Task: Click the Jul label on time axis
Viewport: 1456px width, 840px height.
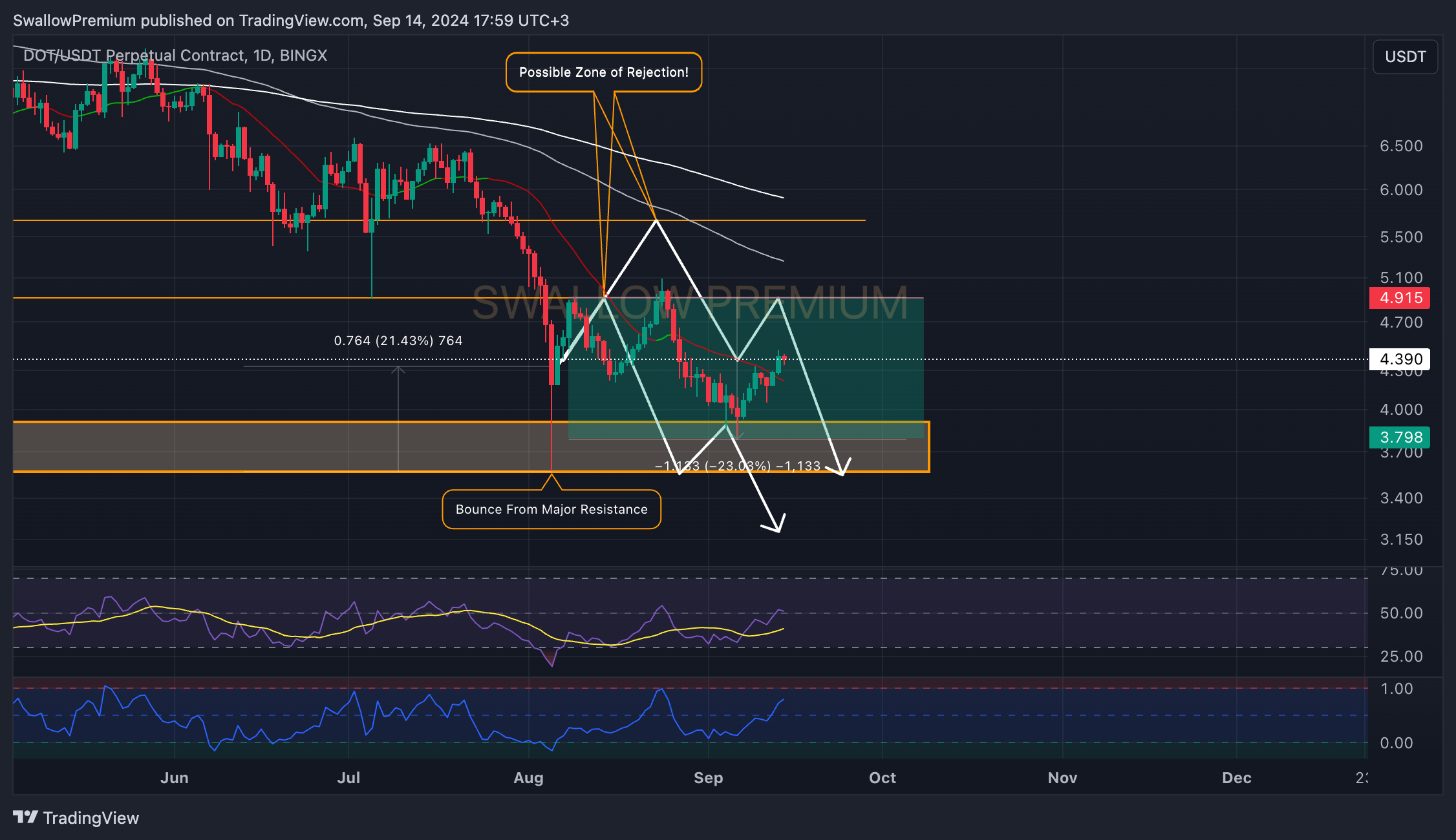Action: 348,778
